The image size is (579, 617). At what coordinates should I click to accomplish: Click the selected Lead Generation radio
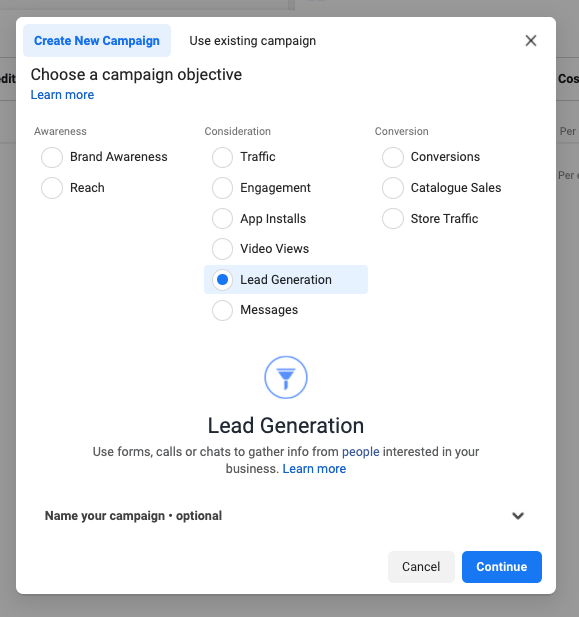click(222, 280)
